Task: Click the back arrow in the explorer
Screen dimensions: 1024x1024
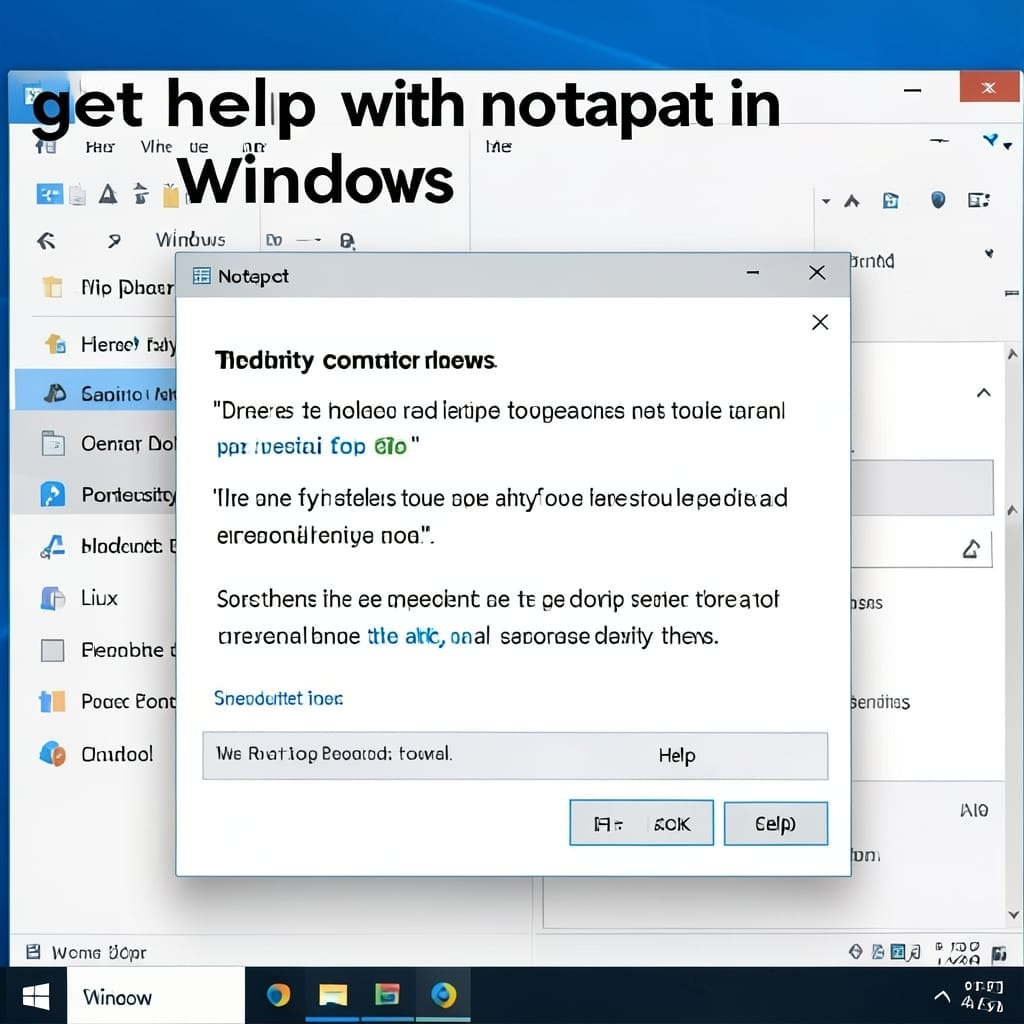Action: pyautogui.click(x=46, y=241)
